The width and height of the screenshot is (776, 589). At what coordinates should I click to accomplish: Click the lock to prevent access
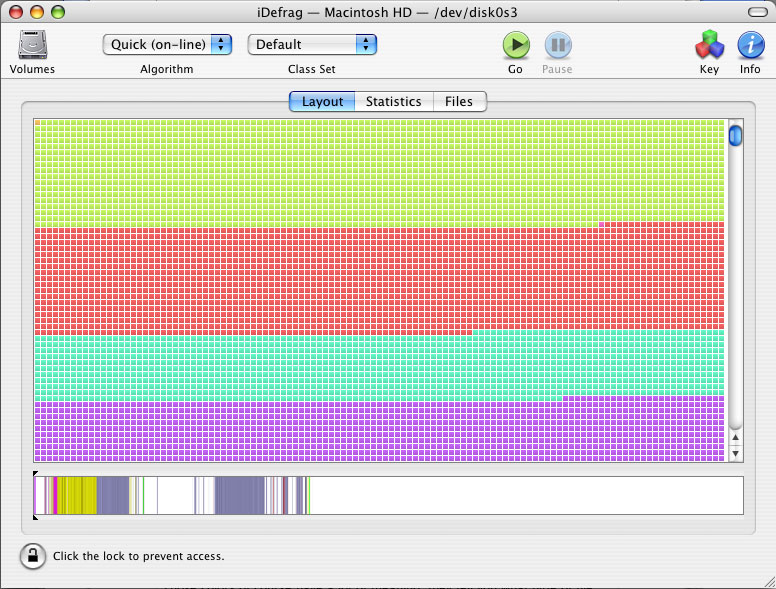tap(33, 556)
